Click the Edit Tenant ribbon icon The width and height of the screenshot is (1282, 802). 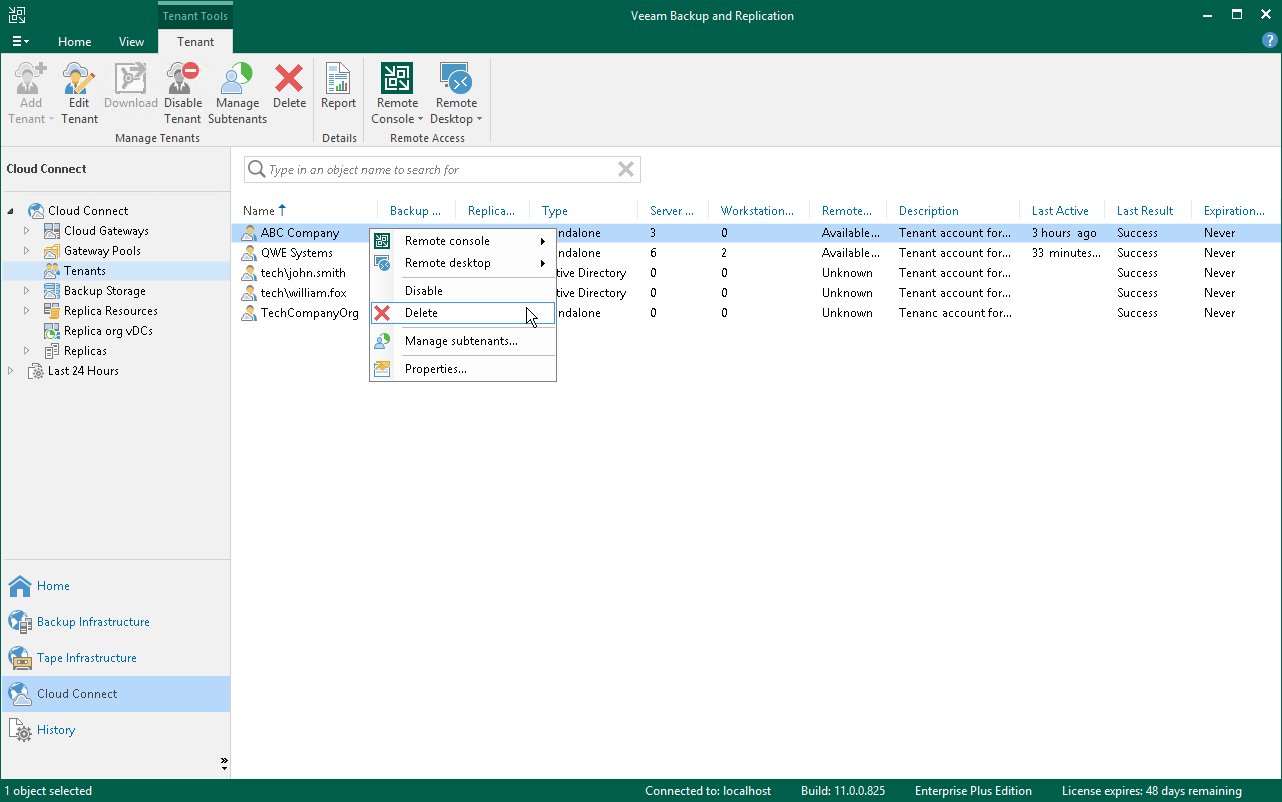pyautogui.click(x=79, y=79)
